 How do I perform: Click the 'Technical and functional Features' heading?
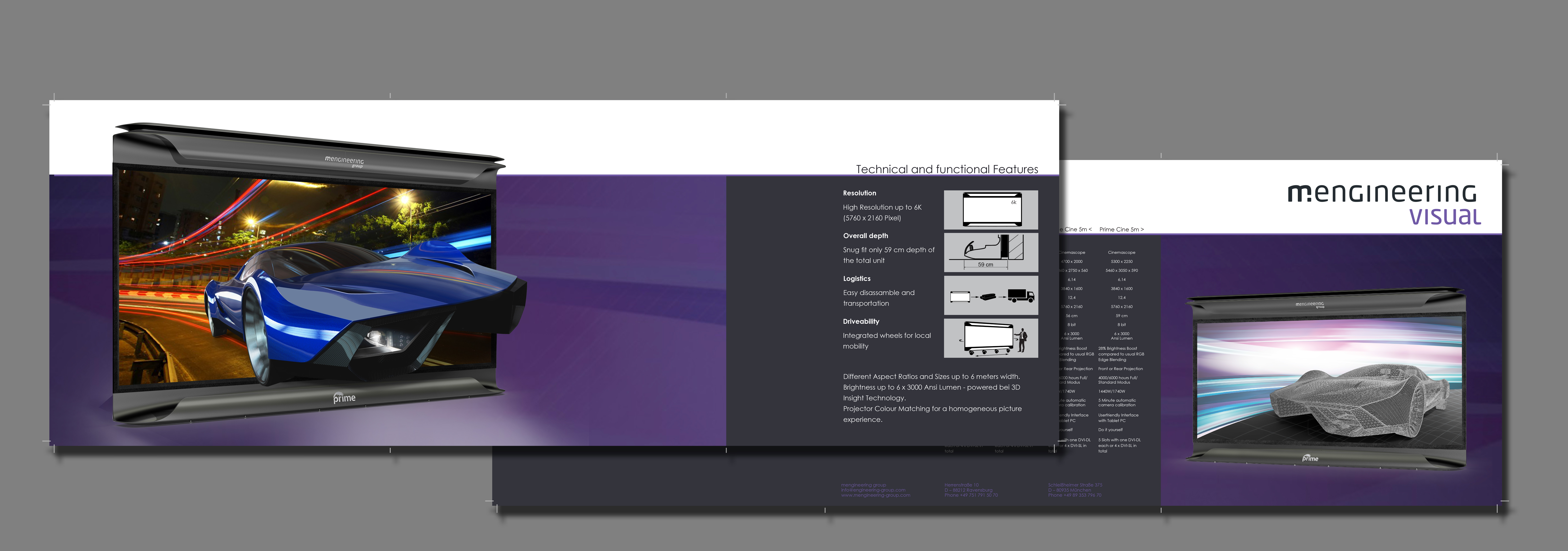click(947, 169)
